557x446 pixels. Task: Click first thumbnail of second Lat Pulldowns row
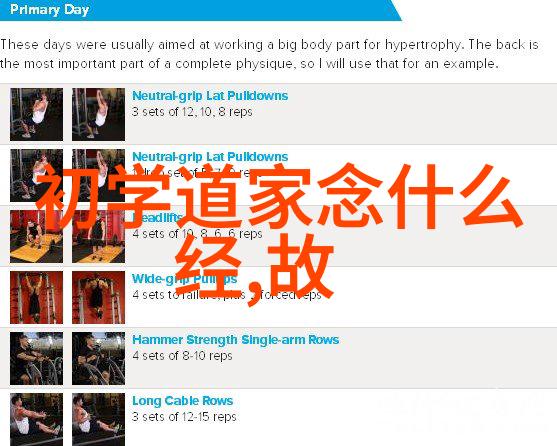click(37, 175)
